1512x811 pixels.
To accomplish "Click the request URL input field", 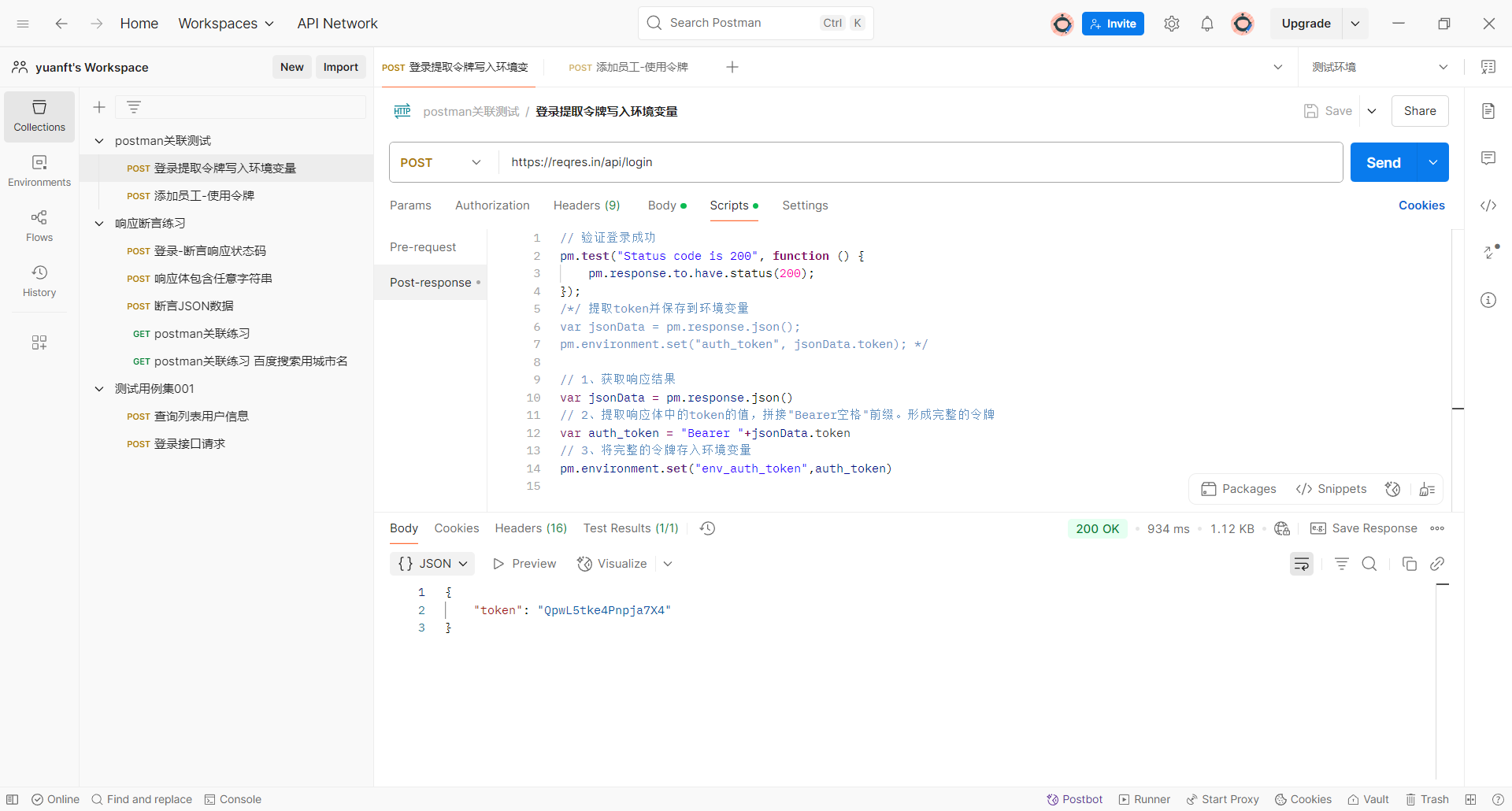I will [921, 162].
